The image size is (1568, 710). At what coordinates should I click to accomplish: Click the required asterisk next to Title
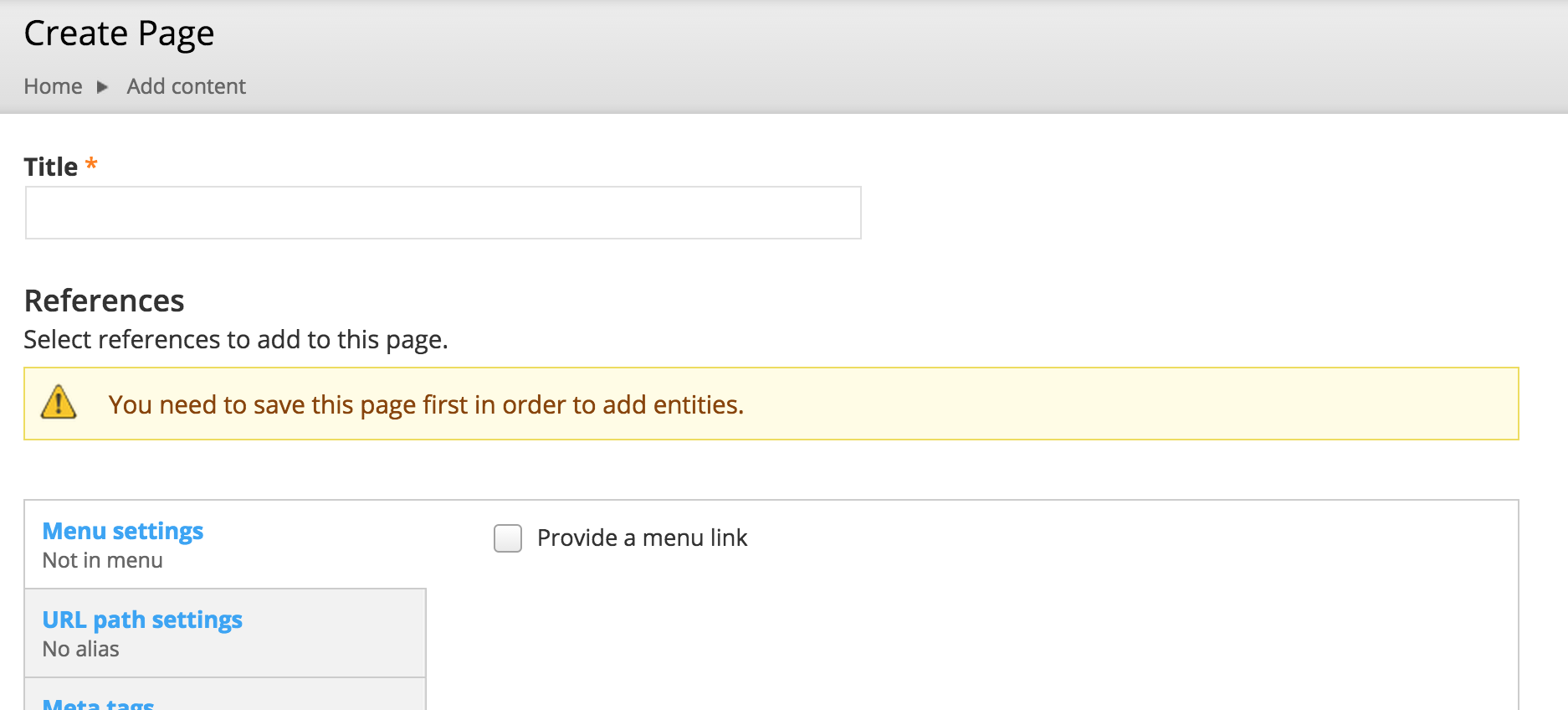tap(92, 166)
